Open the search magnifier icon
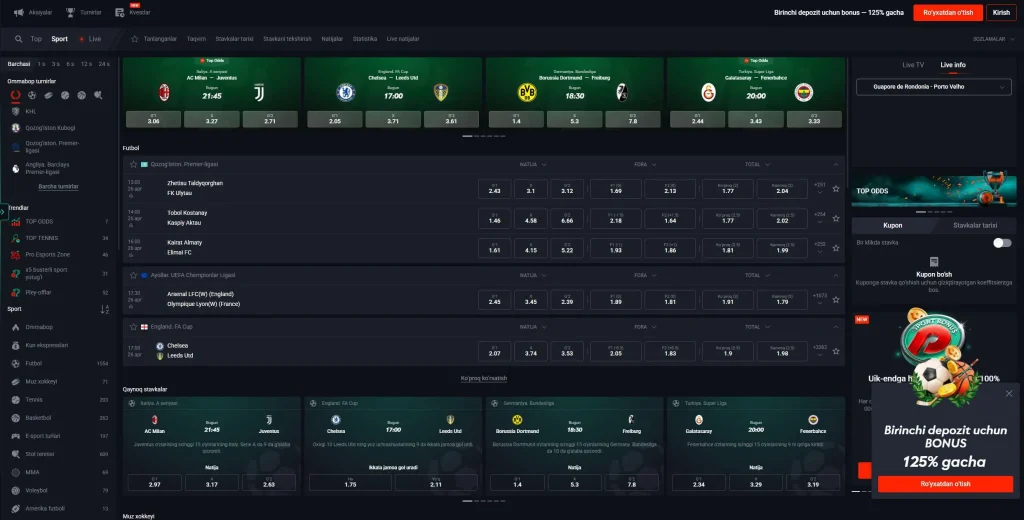Image resolution: width=1024 pixels, height=520 pixels. pos(18,39)
